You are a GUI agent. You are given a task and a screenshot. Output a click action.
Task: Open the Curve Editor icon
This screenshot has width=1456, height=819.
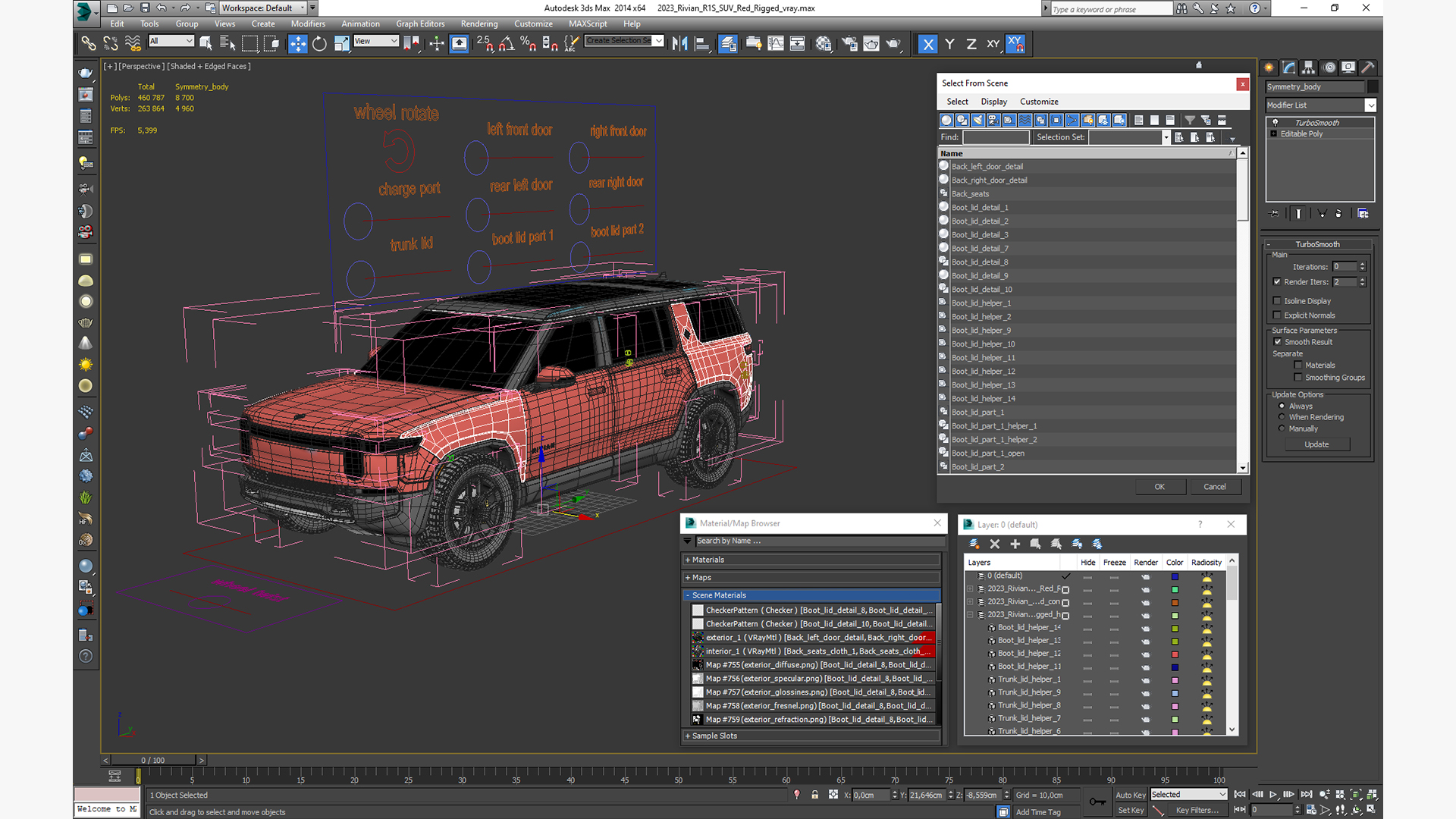point(776,44)
